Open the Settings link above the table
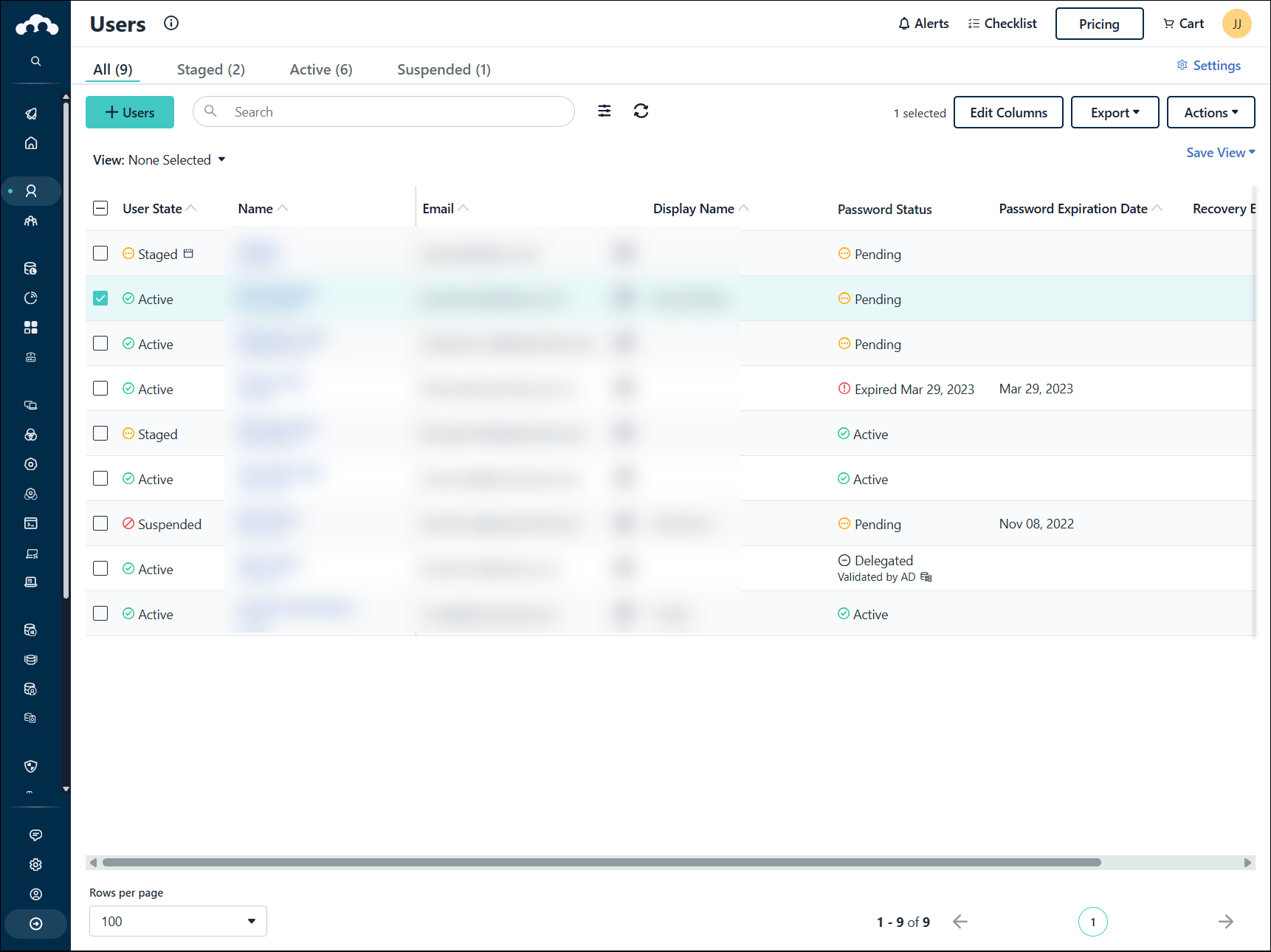 tap(1208, 65)
